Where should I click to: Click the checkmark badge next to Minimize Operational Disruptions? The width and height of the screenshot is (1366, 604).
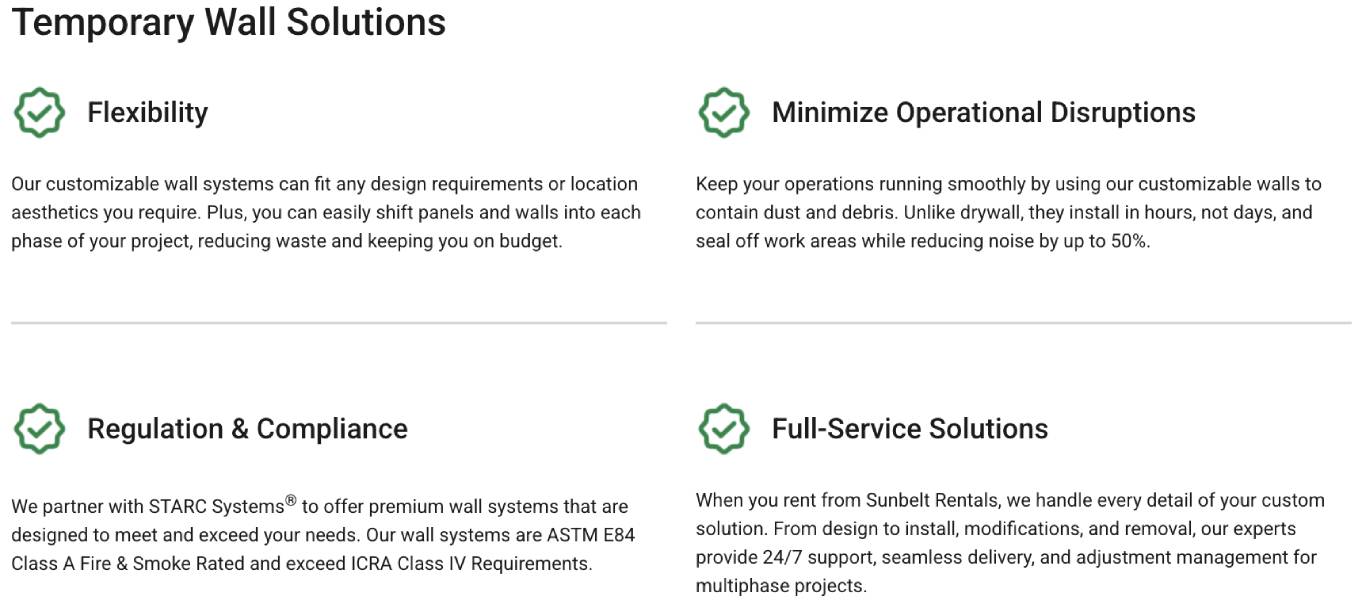tap(723, 112)
